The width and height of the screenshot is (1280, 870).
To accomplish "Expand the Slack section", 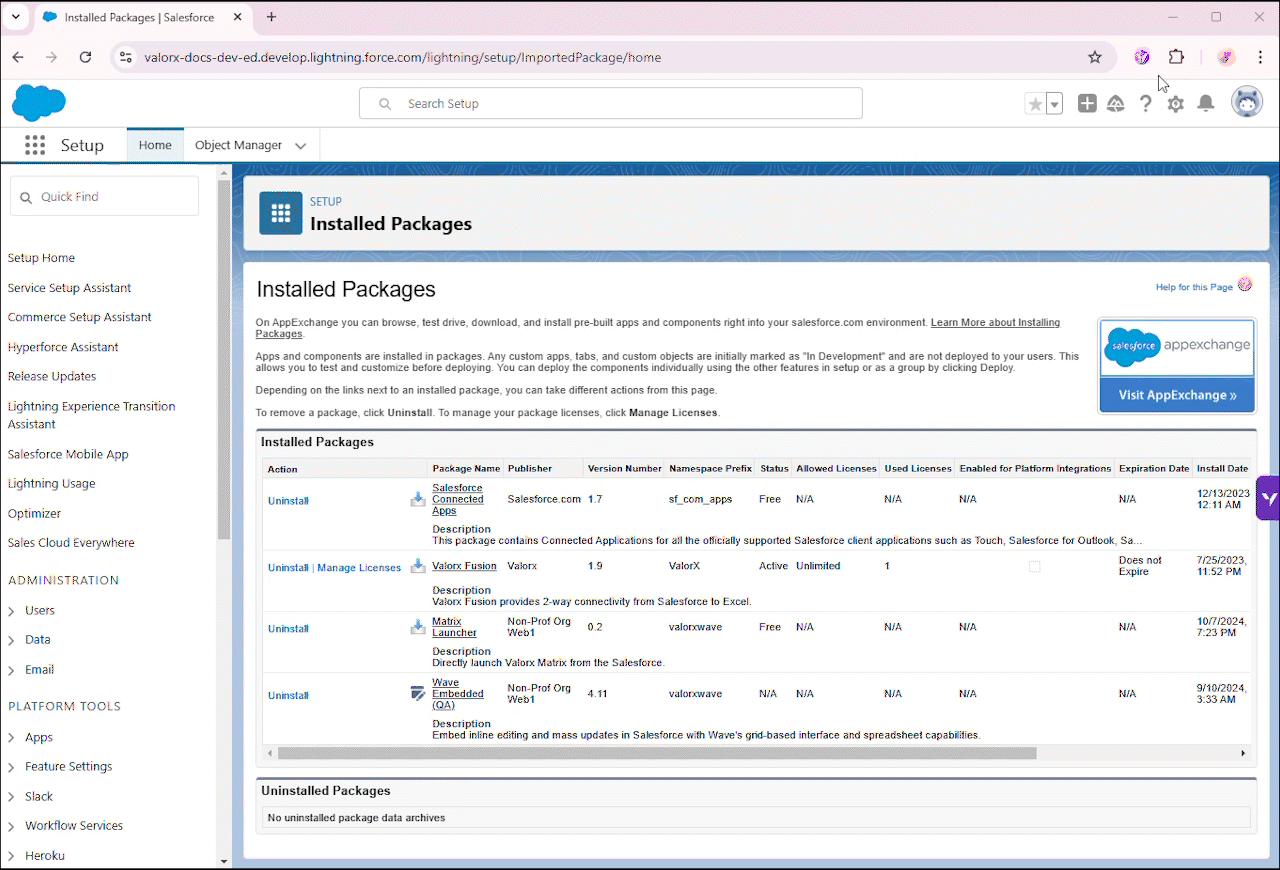I will 11,797.
